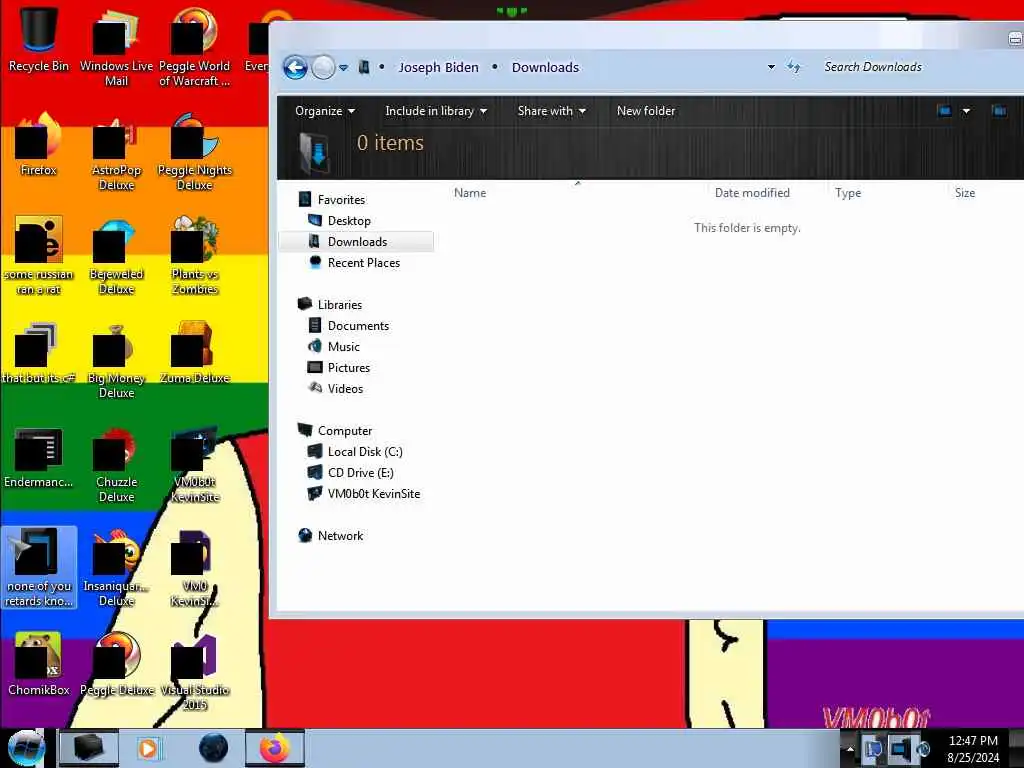This screenshot has height=768, width=1024.
Task: Launch Peggle Deluxe desktop icon
Action: coord(116,665)
